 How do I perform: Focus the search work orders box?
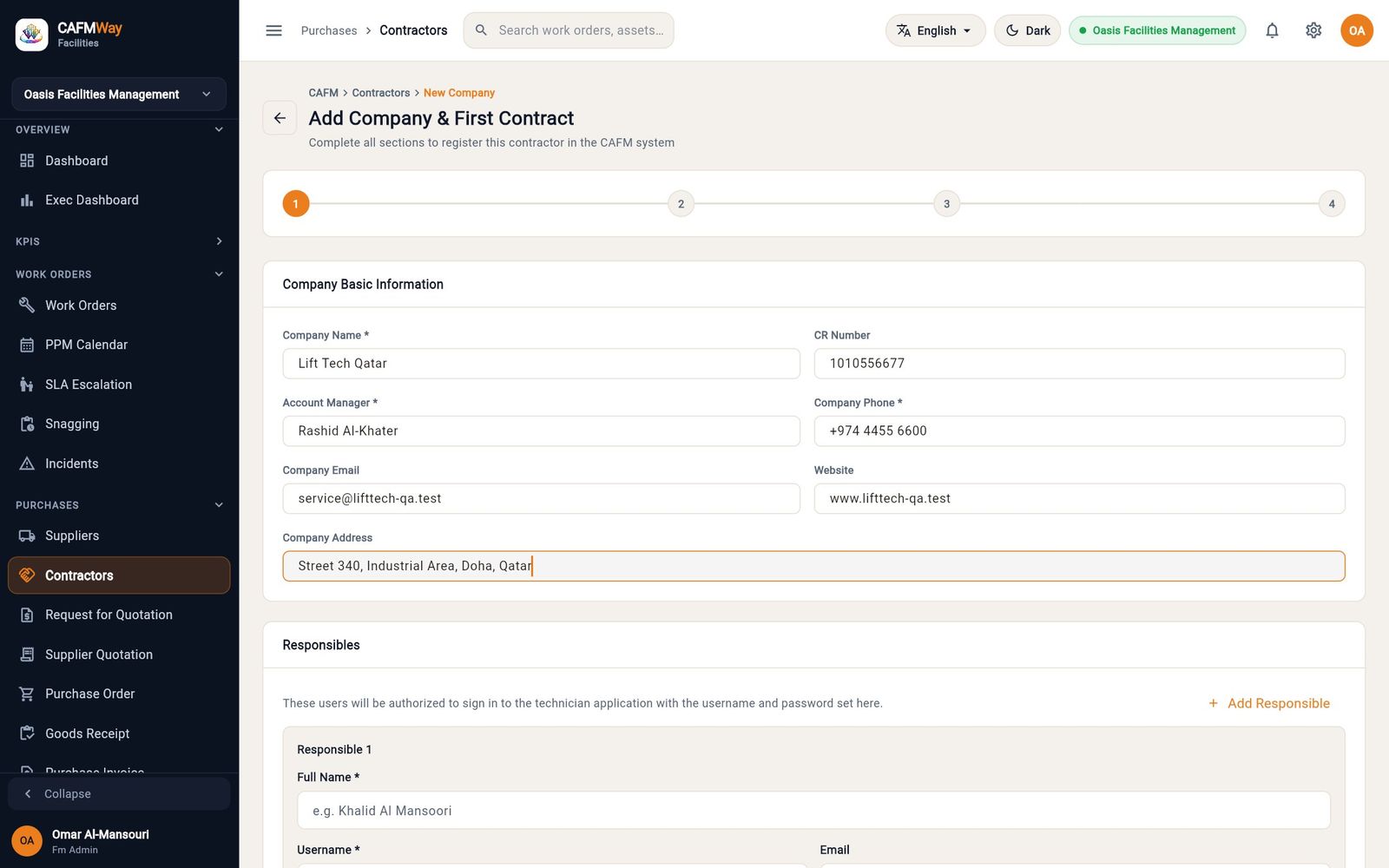[569, 30]
